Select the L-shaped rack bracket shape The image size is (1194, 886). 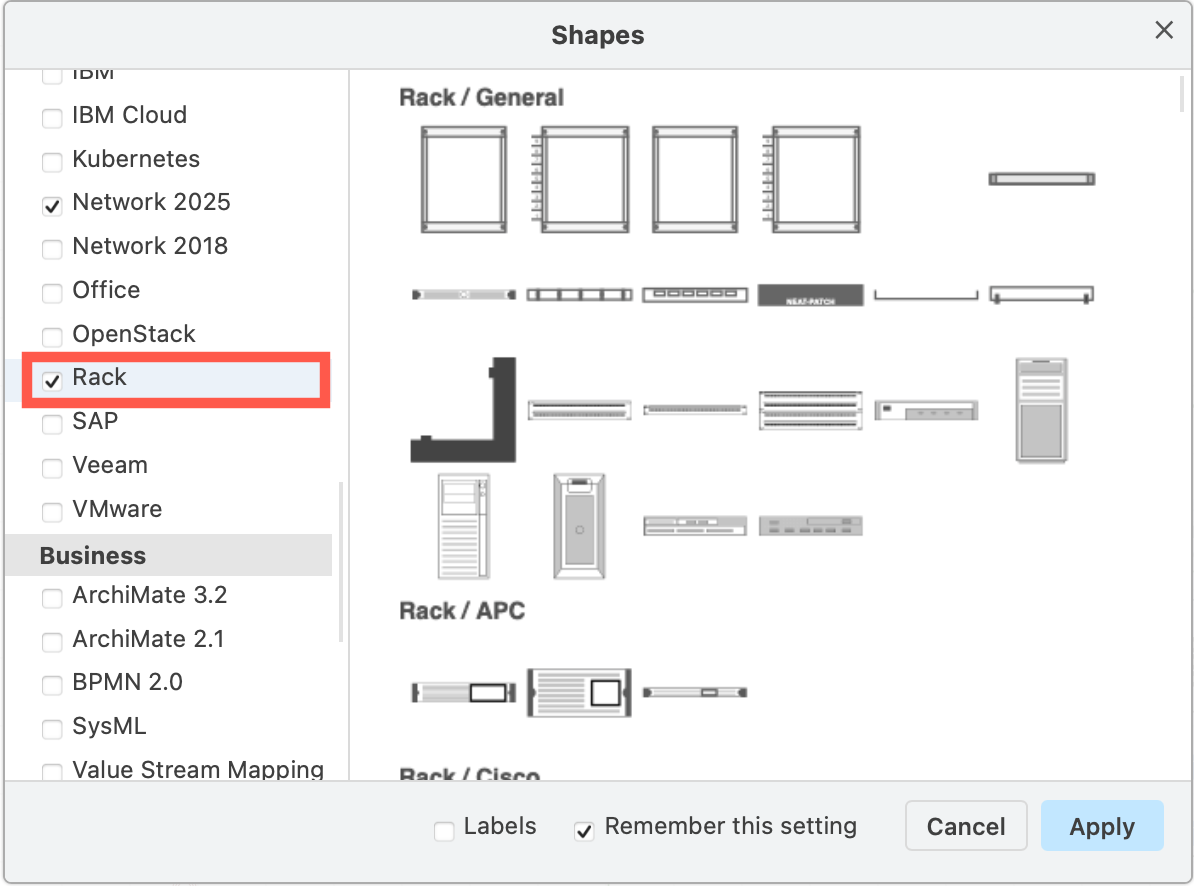coord(462,410)
